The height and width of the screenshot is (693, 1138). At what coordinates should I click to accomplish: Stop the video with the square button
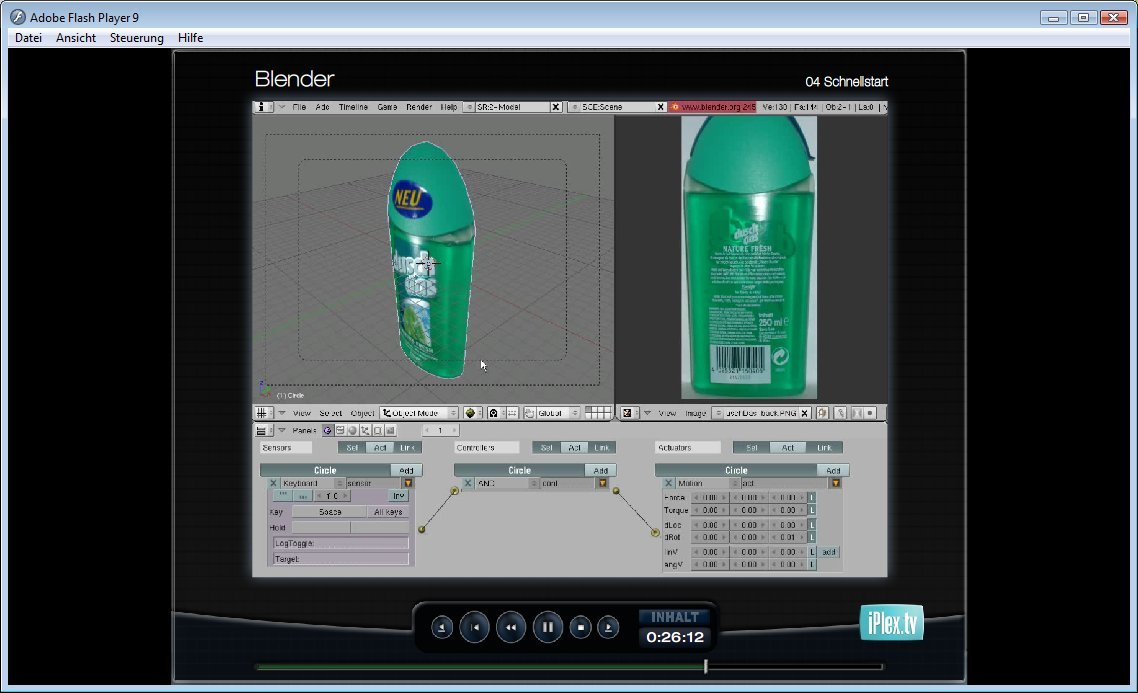pos(580,627)
